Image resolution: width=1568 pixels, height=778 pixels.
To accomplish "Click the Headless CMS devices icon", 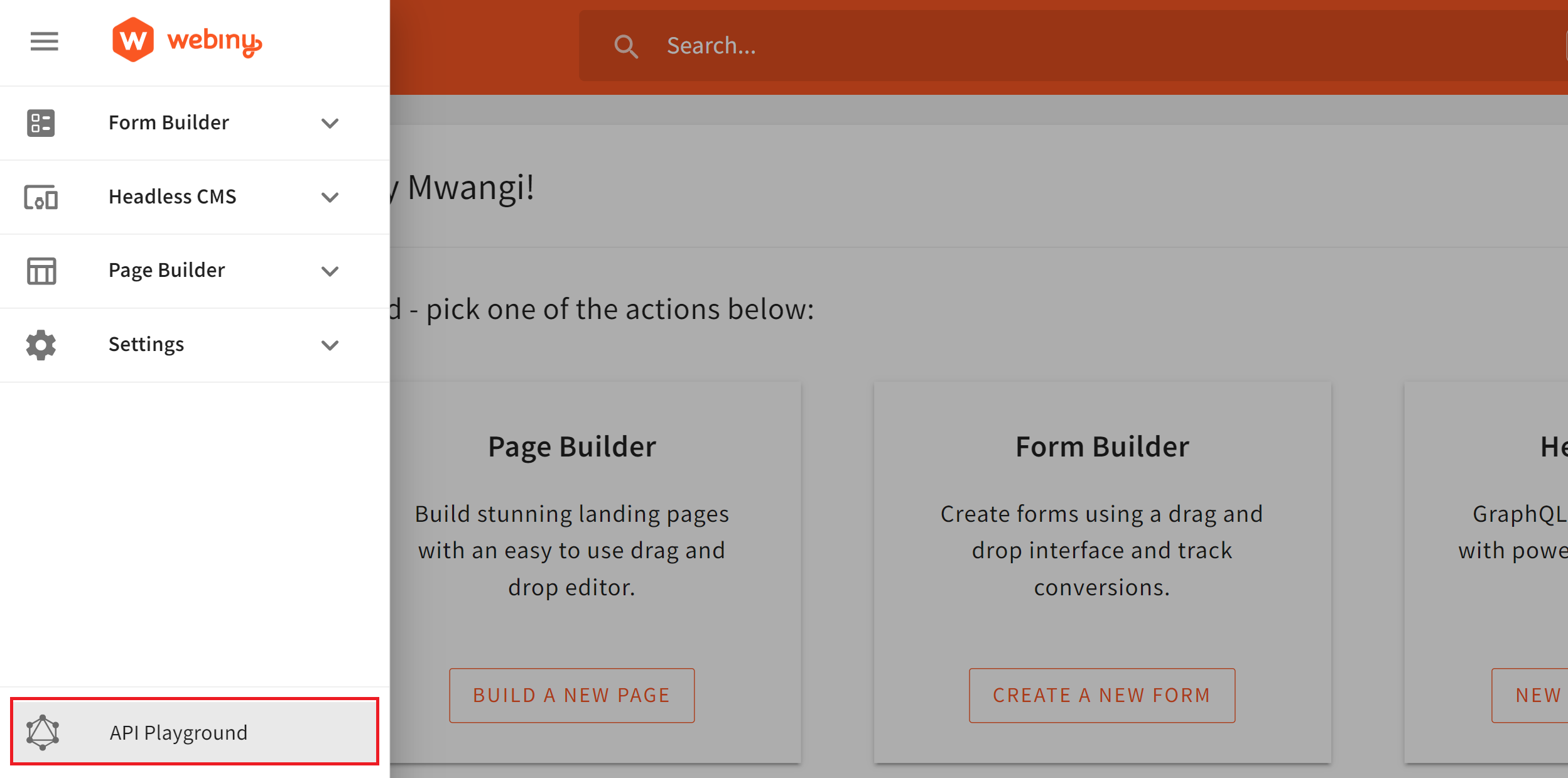I will coord(41,197).
